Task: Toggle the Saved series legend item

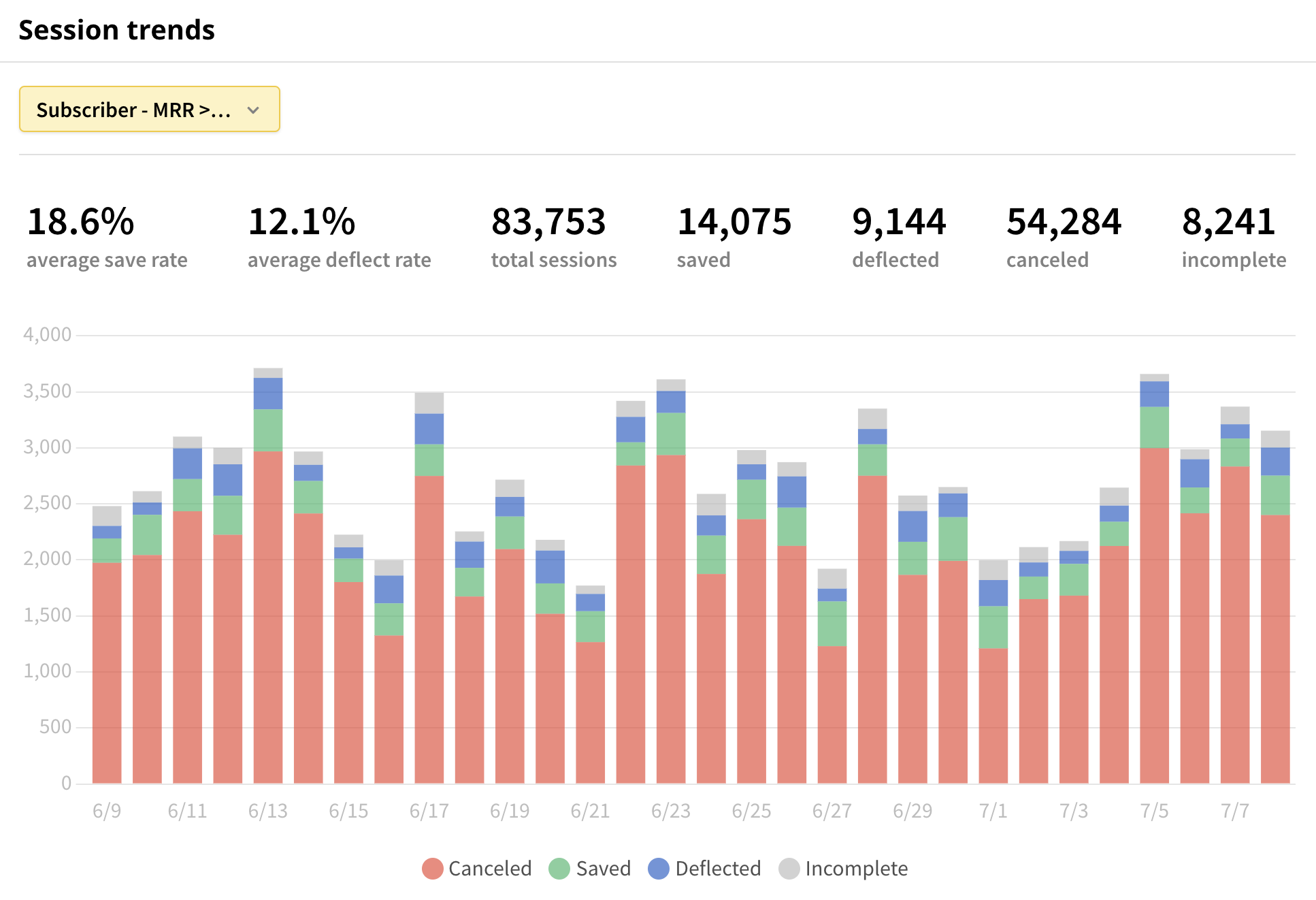Action: [603, 869]
